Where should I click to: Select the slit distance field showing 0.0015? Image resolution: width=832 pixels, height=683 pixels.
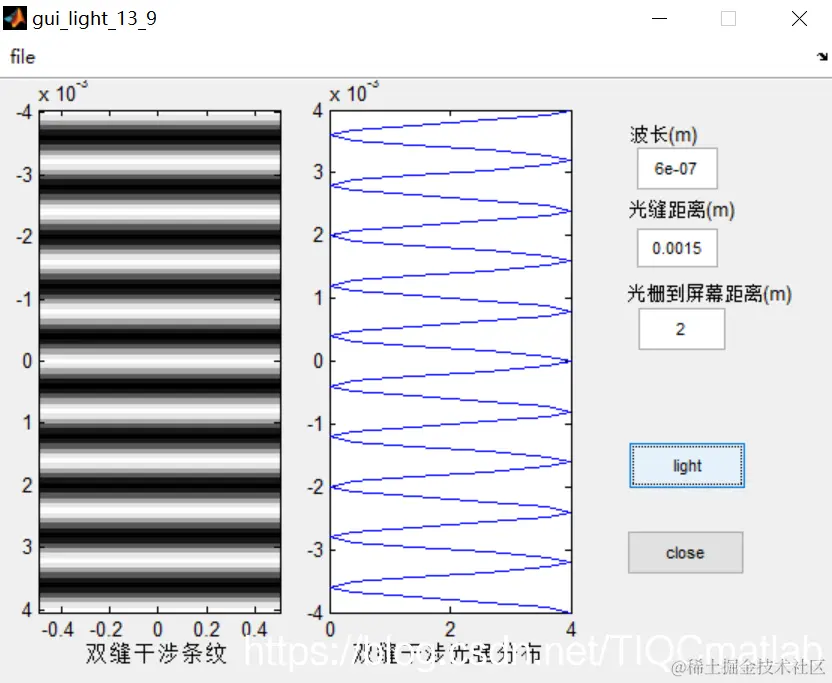coord(677,248)
